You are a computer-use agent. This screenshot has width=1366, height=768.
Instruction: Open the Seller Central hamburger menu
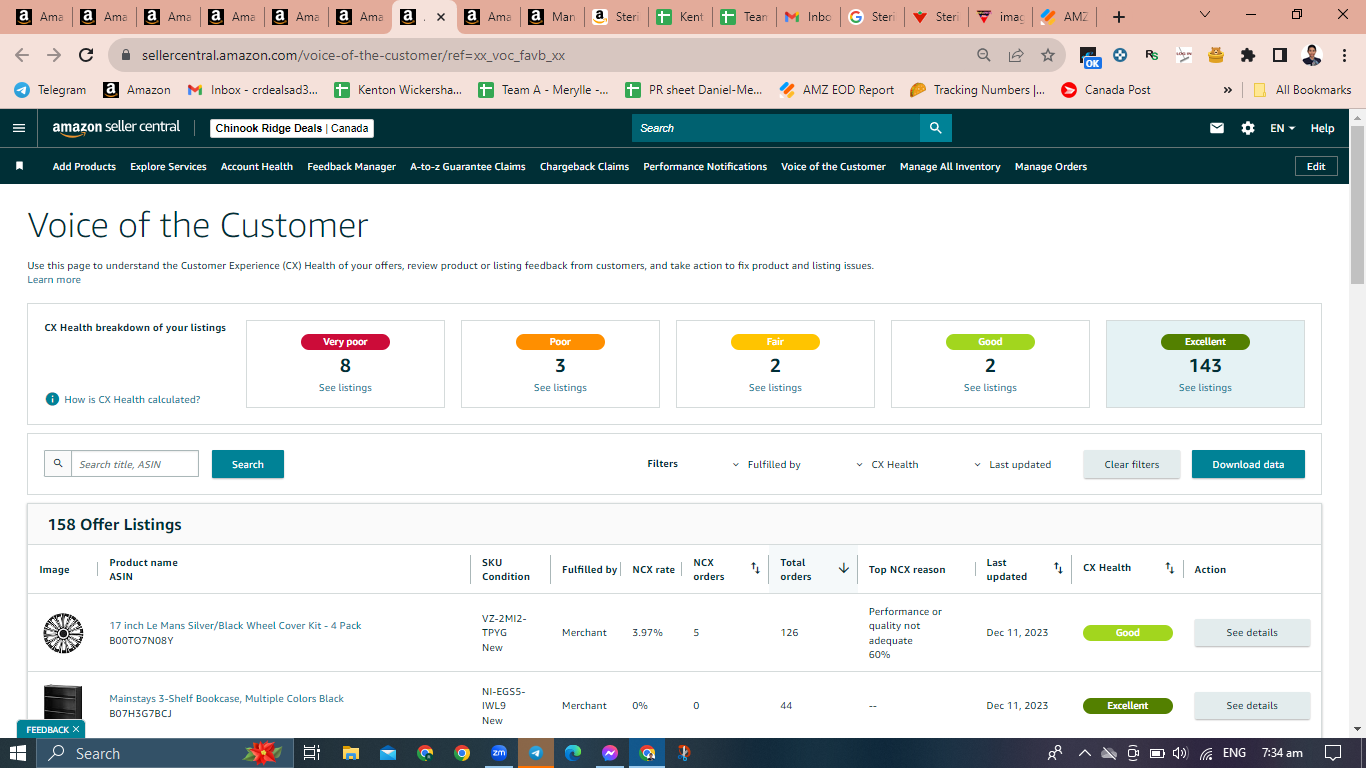[x=19, y=128]
